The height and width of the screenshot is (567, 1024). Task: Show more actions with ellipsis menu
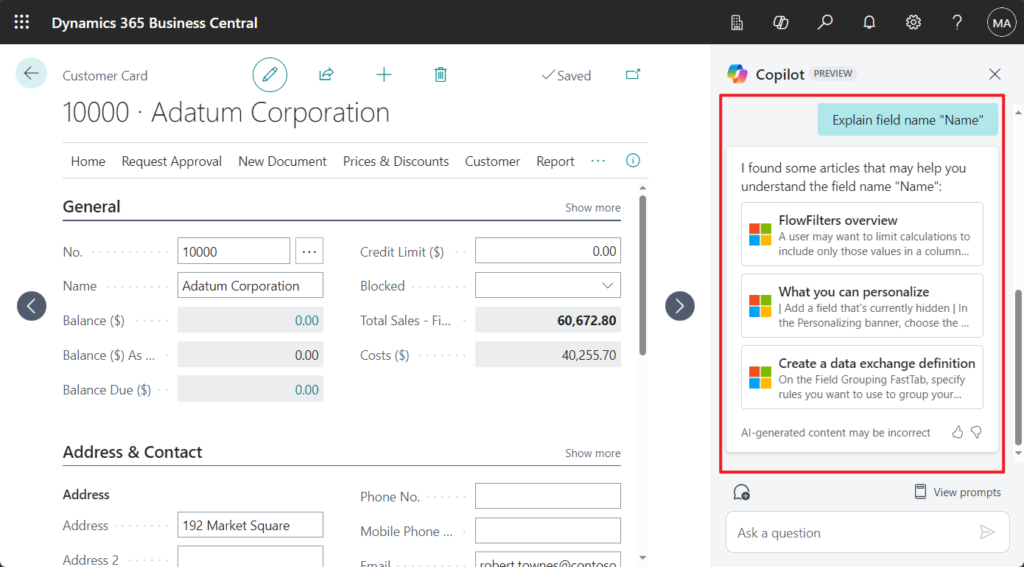click(598, 161)
